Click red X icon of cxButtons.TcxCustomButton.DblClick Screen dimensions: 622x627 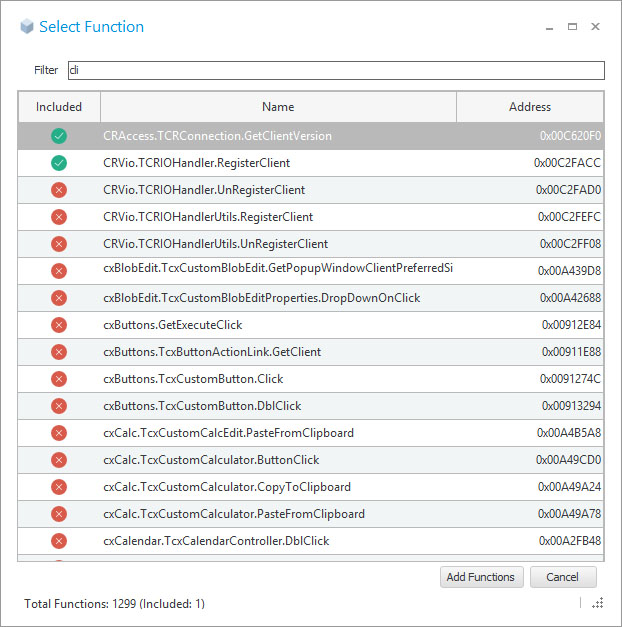[59, 406]
